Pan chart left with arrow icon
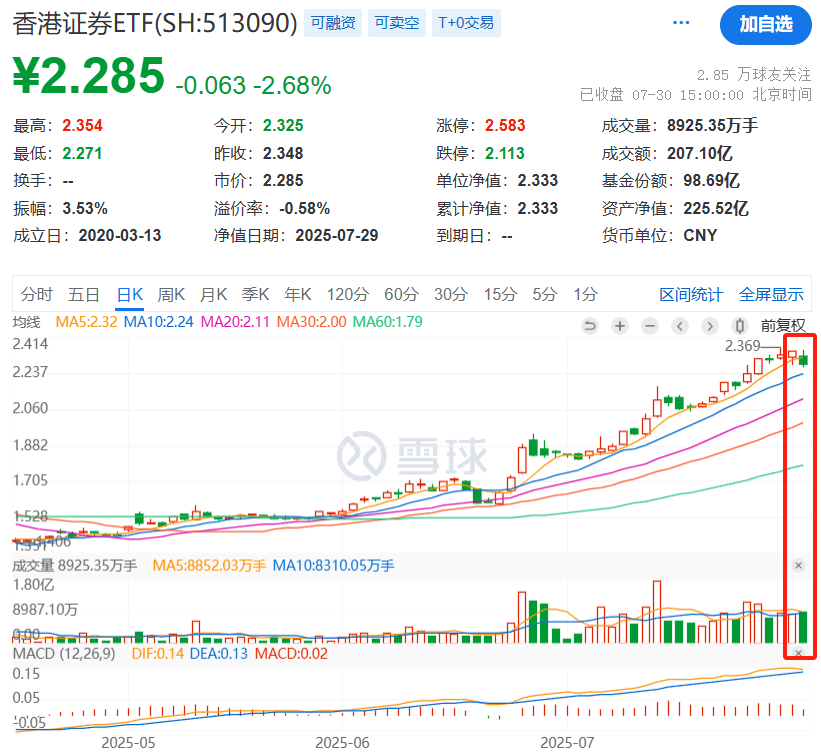This screenshot has width=821, height=756. [x=680, y=326]
